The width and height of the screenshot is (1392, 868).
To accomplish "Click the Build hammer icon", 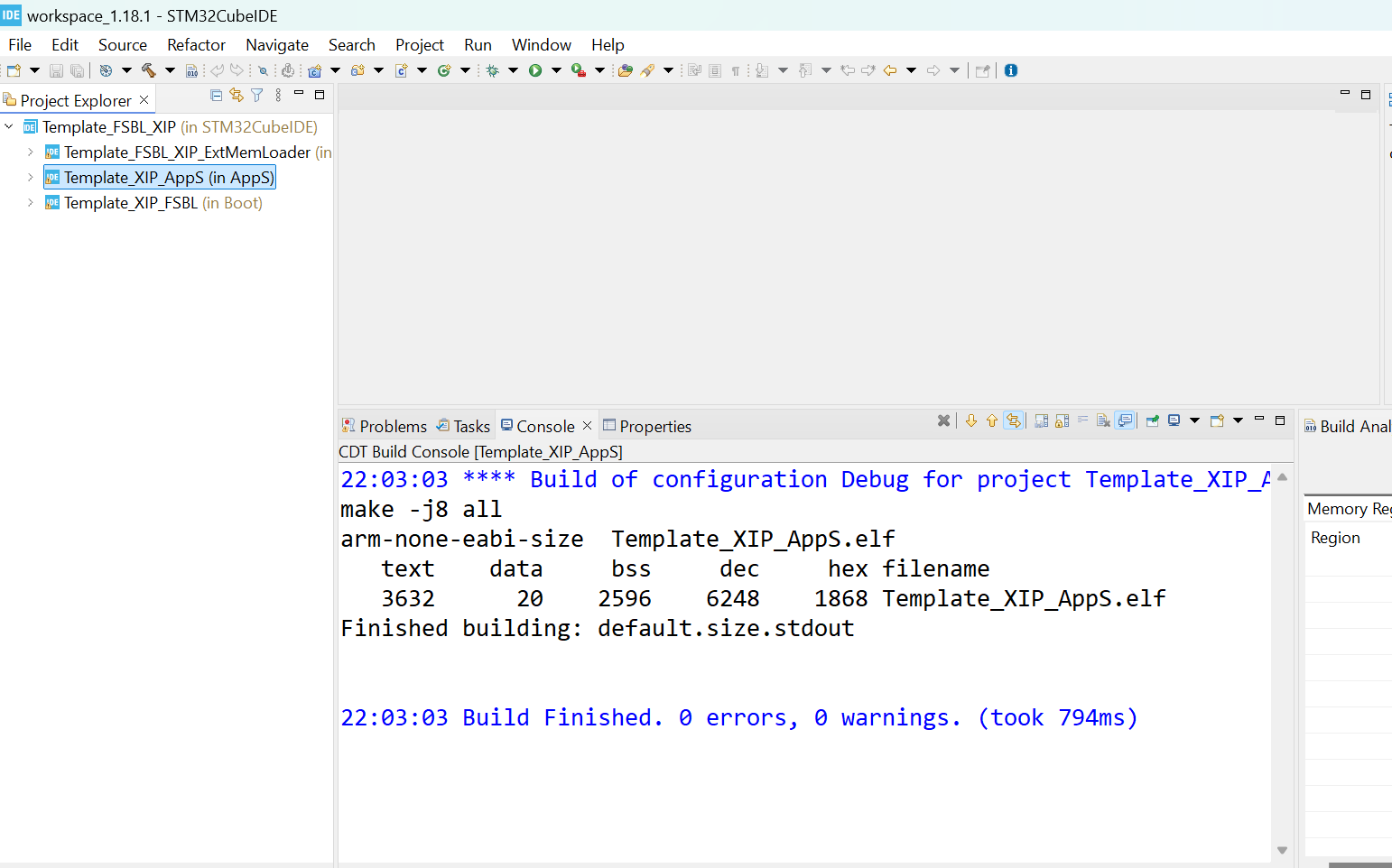I will point(149,70).
